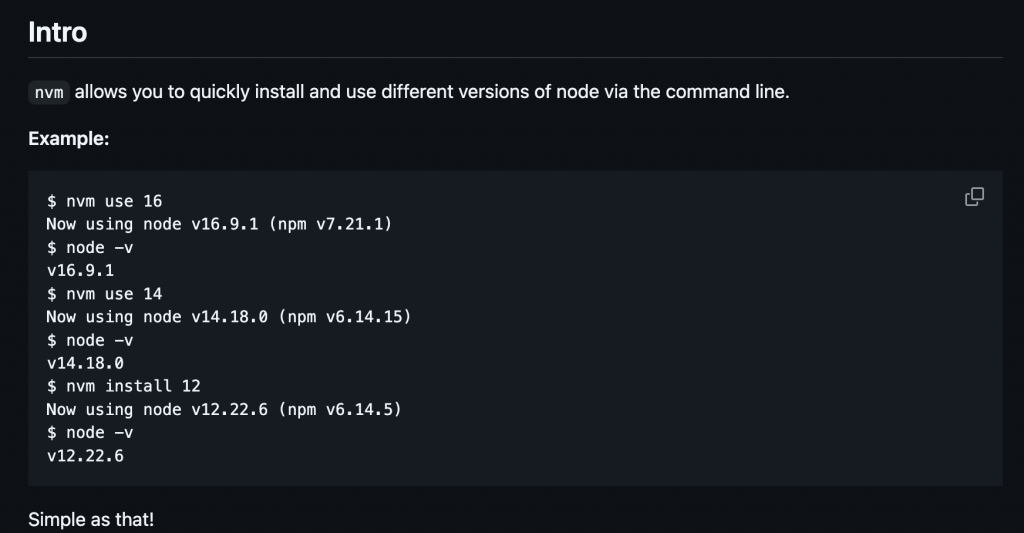Click the 'v16.9.1' version output line

click(x=80, y=270)
